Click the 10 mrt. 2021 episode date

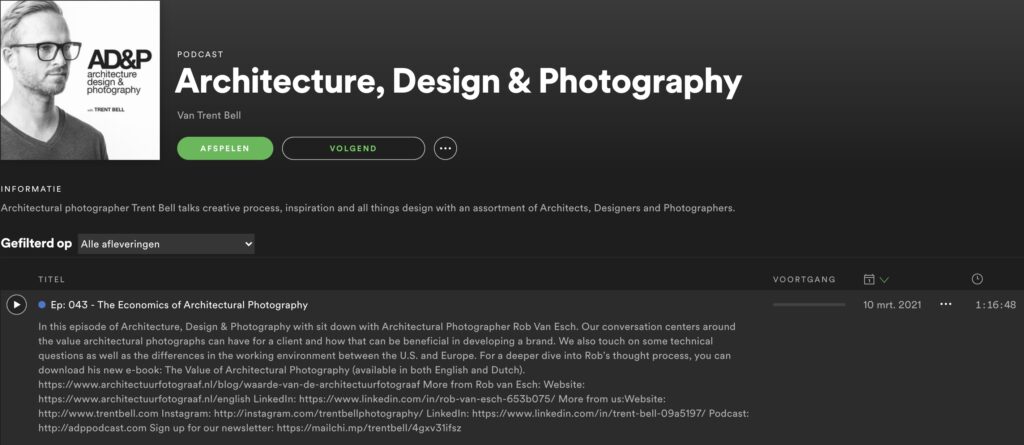tap(892, 305)
